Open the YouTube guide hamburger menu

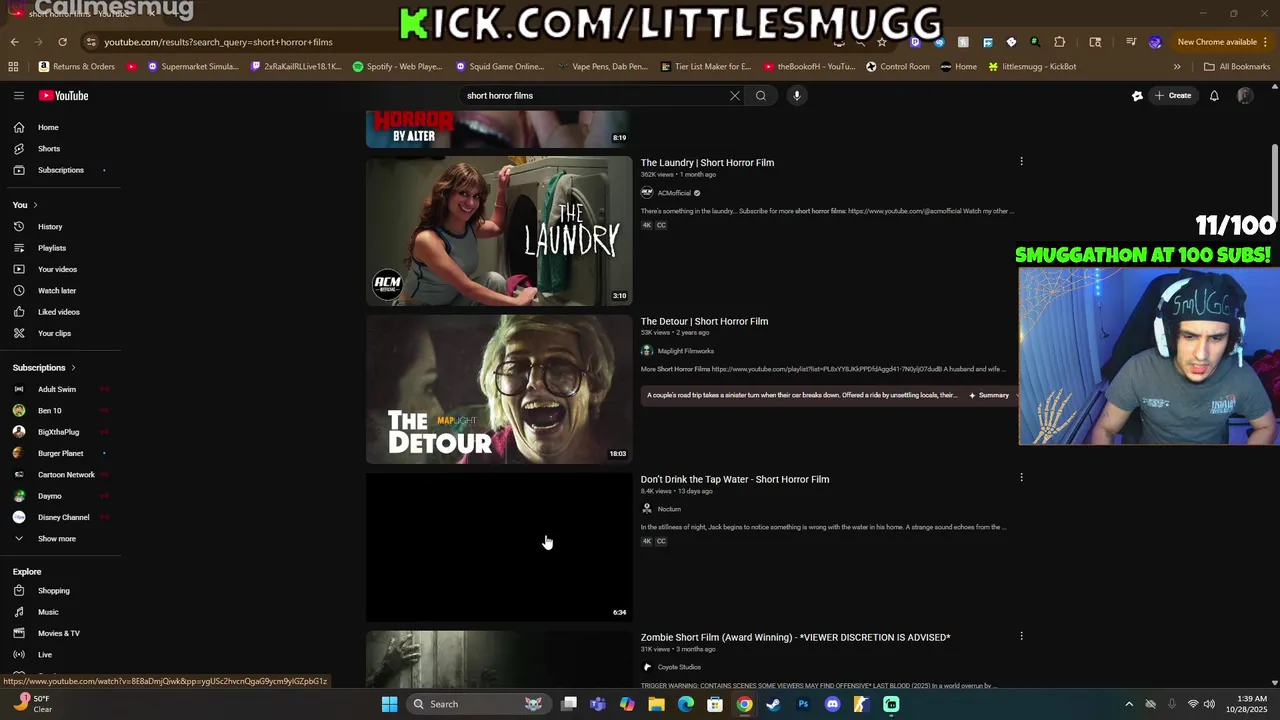[x=18, y=96]
